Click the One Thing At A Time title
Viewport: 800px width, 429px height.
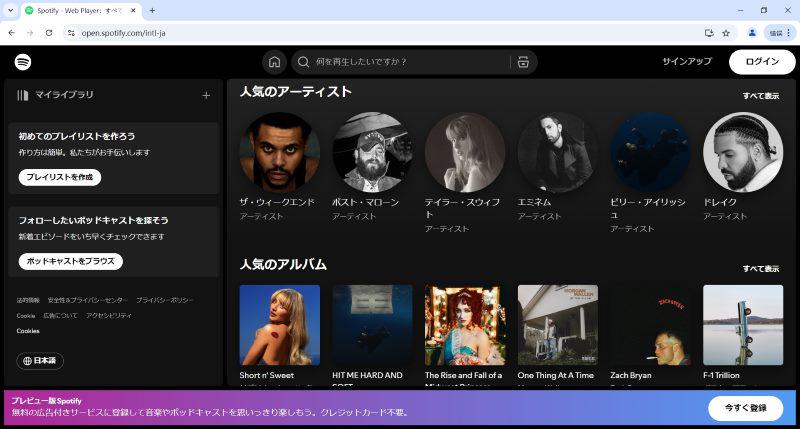pyautogui.click(x=556, y=375)
